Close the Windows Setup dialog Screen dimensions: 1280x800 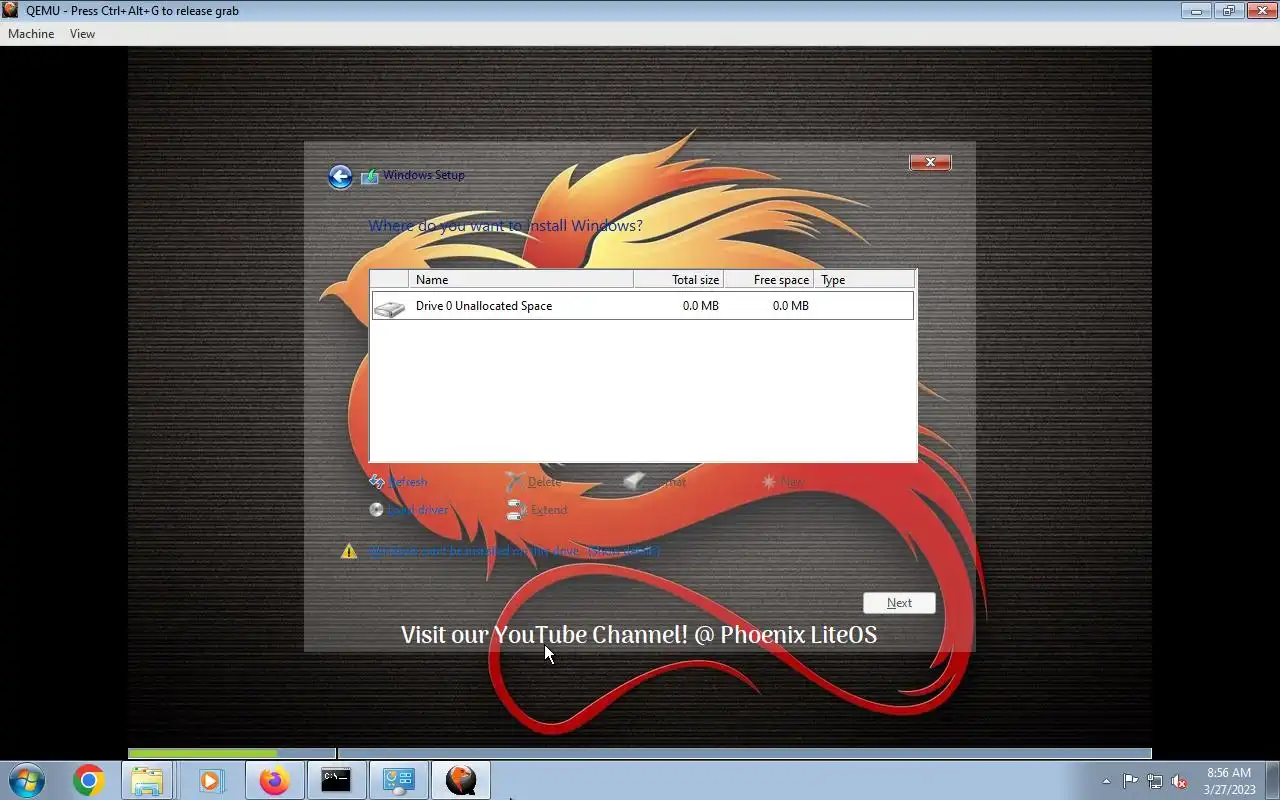930,162
